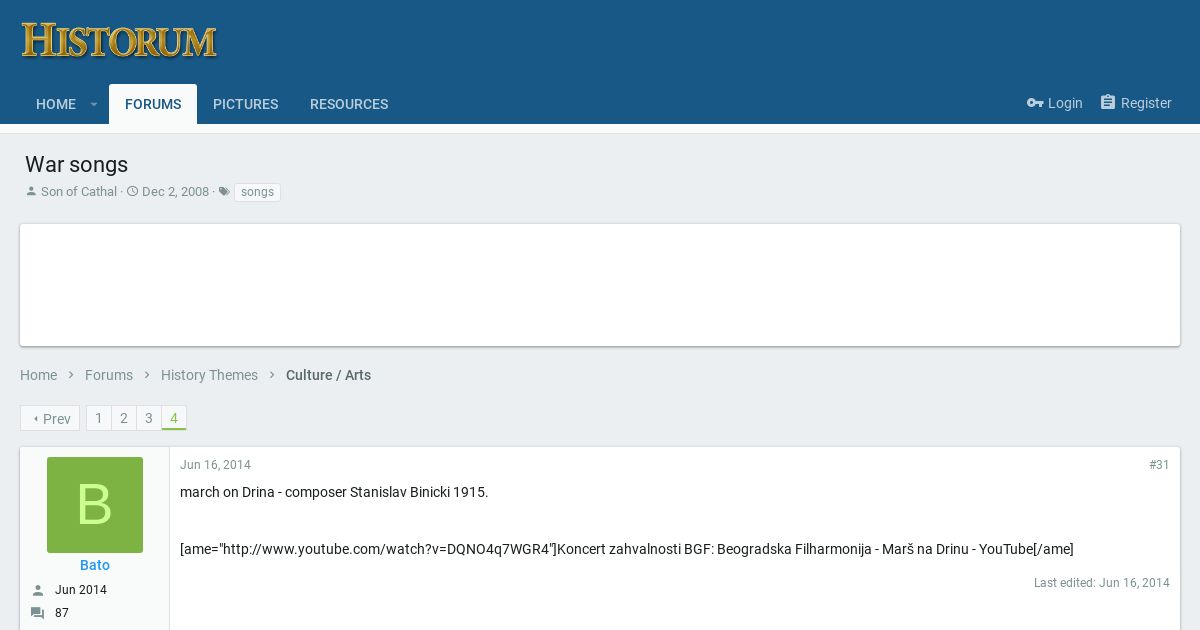The height and width of the screenshot is (630, 1200).
Task: Click Bato's join date Jun 2014
Action: click(x=81, y=590)
